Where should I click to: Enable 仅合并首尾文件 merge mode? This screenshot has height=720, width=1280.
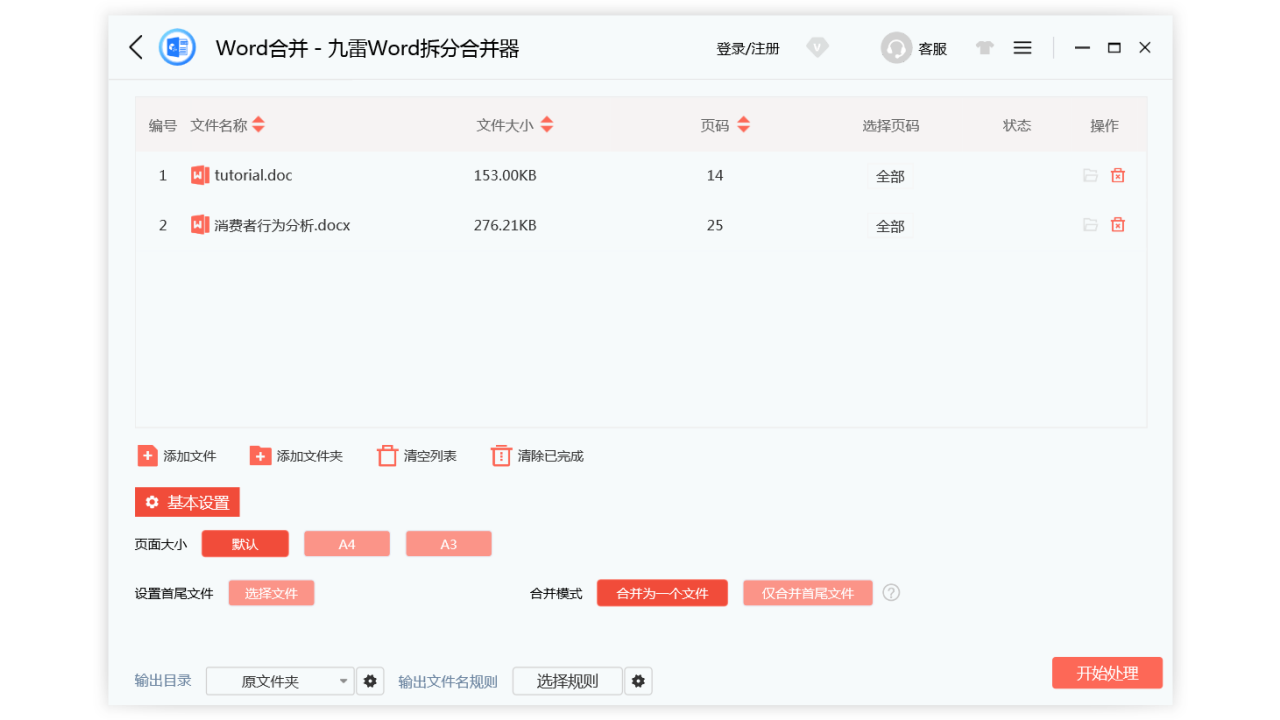point(807,592)
